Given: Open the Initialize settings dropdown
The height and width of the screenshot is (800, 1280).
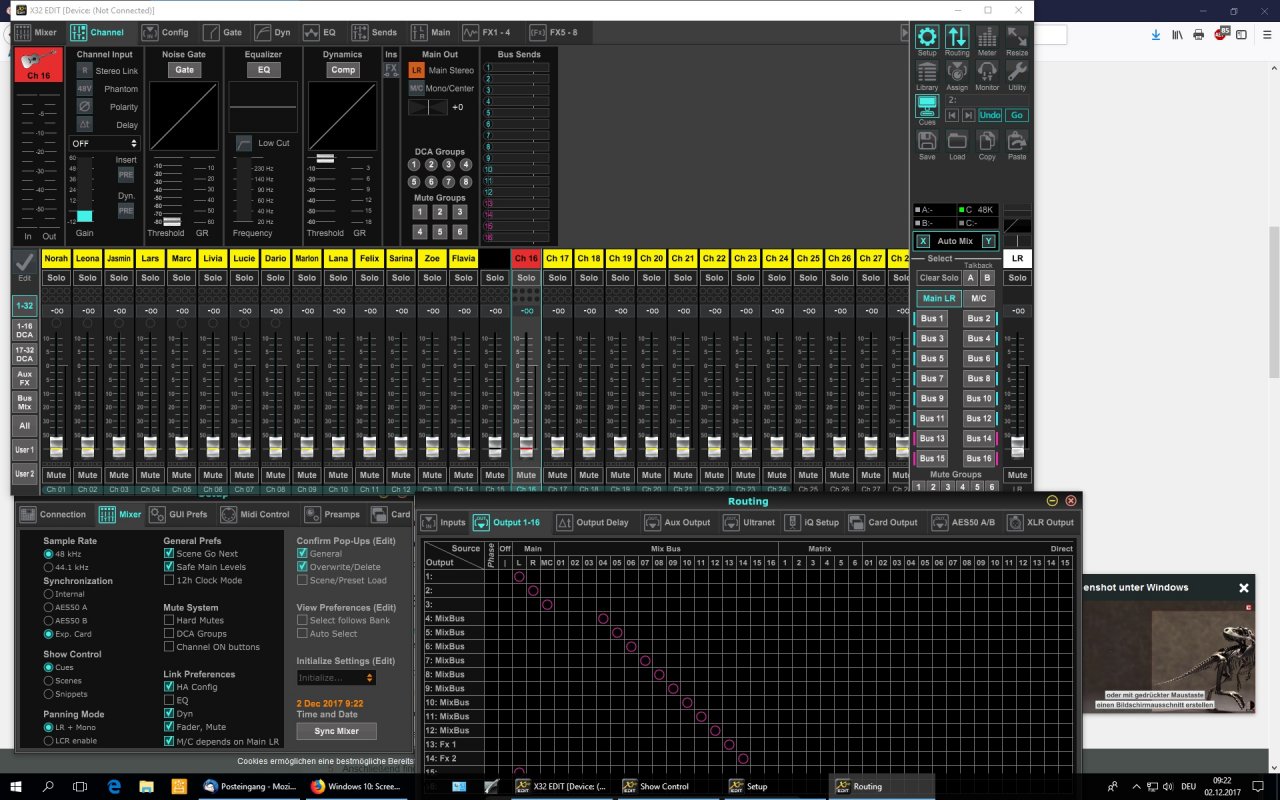Looking at the screenshot, I should [336, 678].
